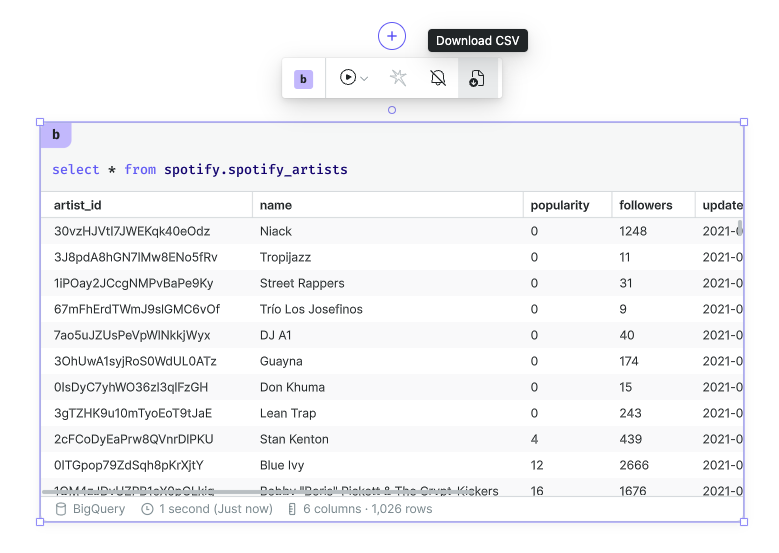The image size is (779, 553).
Task: Click the cell 'Lean Trap'
Action: click(x=288, y=413)
